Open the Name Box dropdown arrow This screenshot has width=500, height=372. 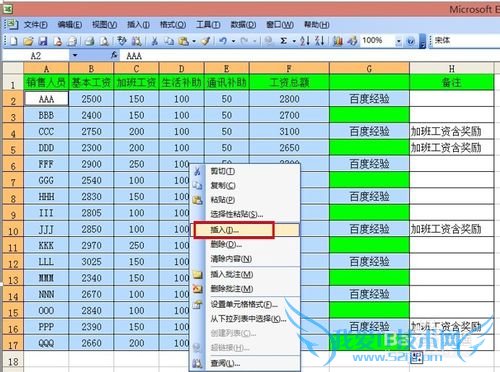click(x=75, y=55)
